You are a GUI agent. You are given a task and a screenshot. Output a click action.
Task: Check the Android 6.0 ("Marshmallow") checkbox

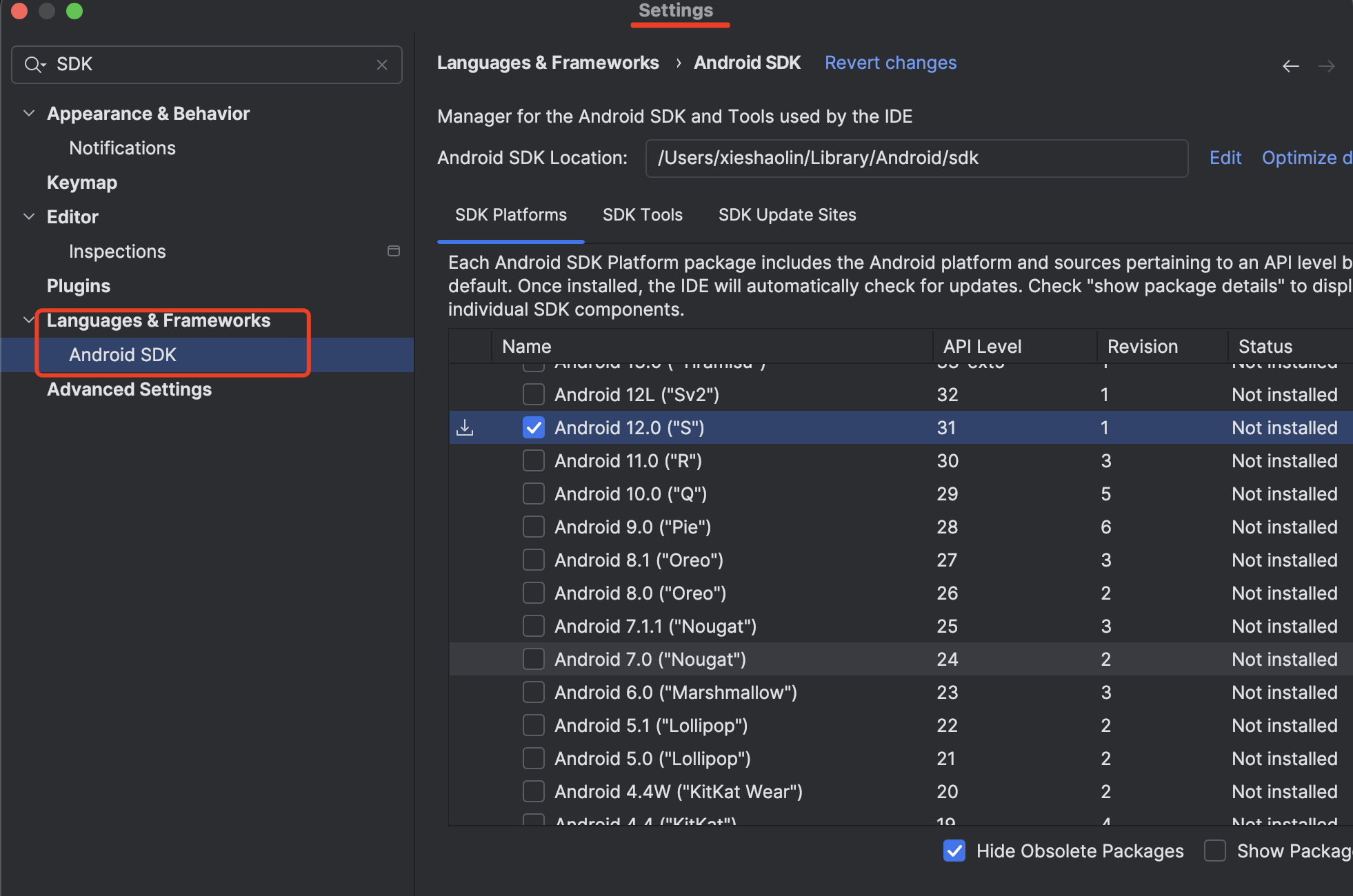tap(534, 692)
